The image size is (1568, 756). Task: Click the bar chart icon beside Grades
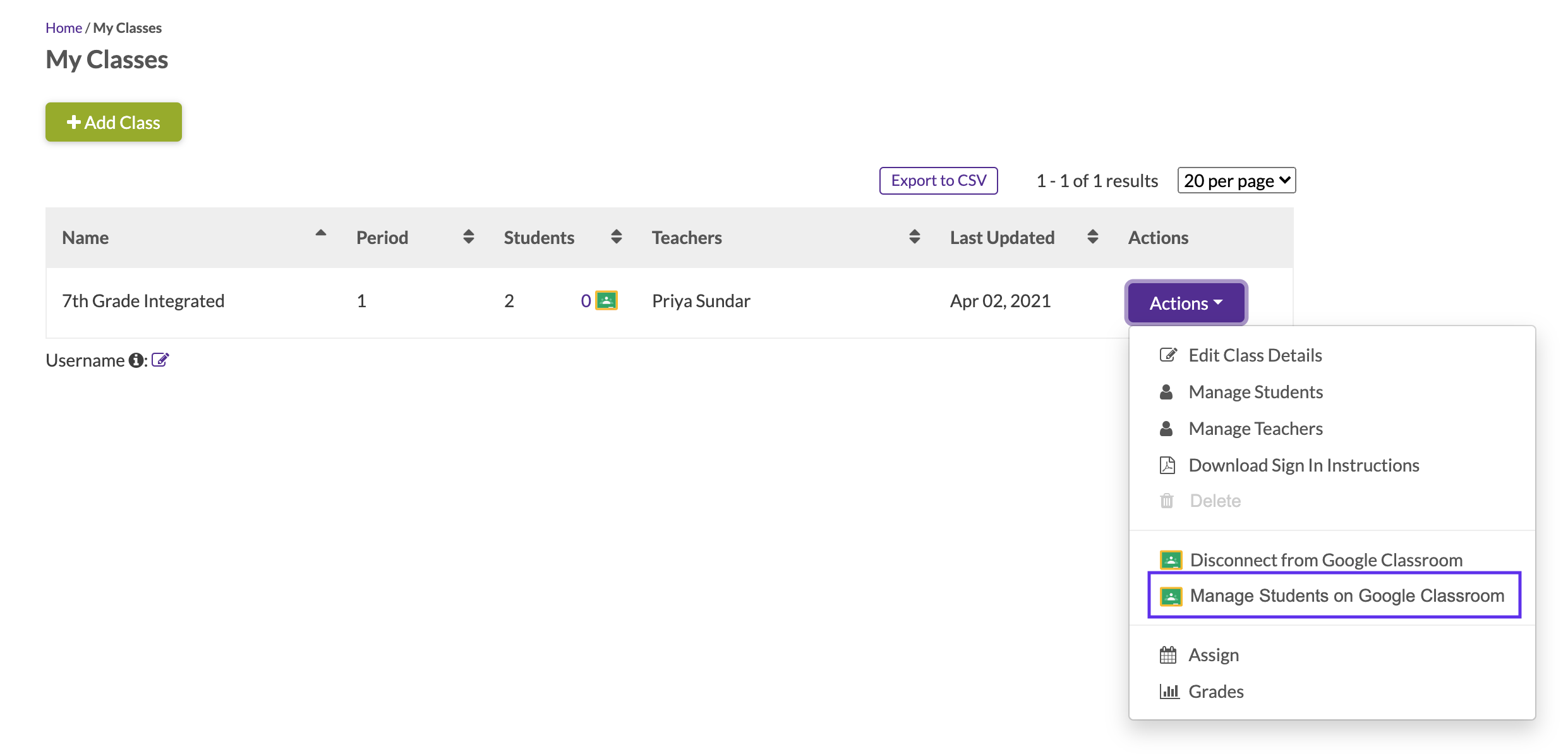pos(1169,691)
